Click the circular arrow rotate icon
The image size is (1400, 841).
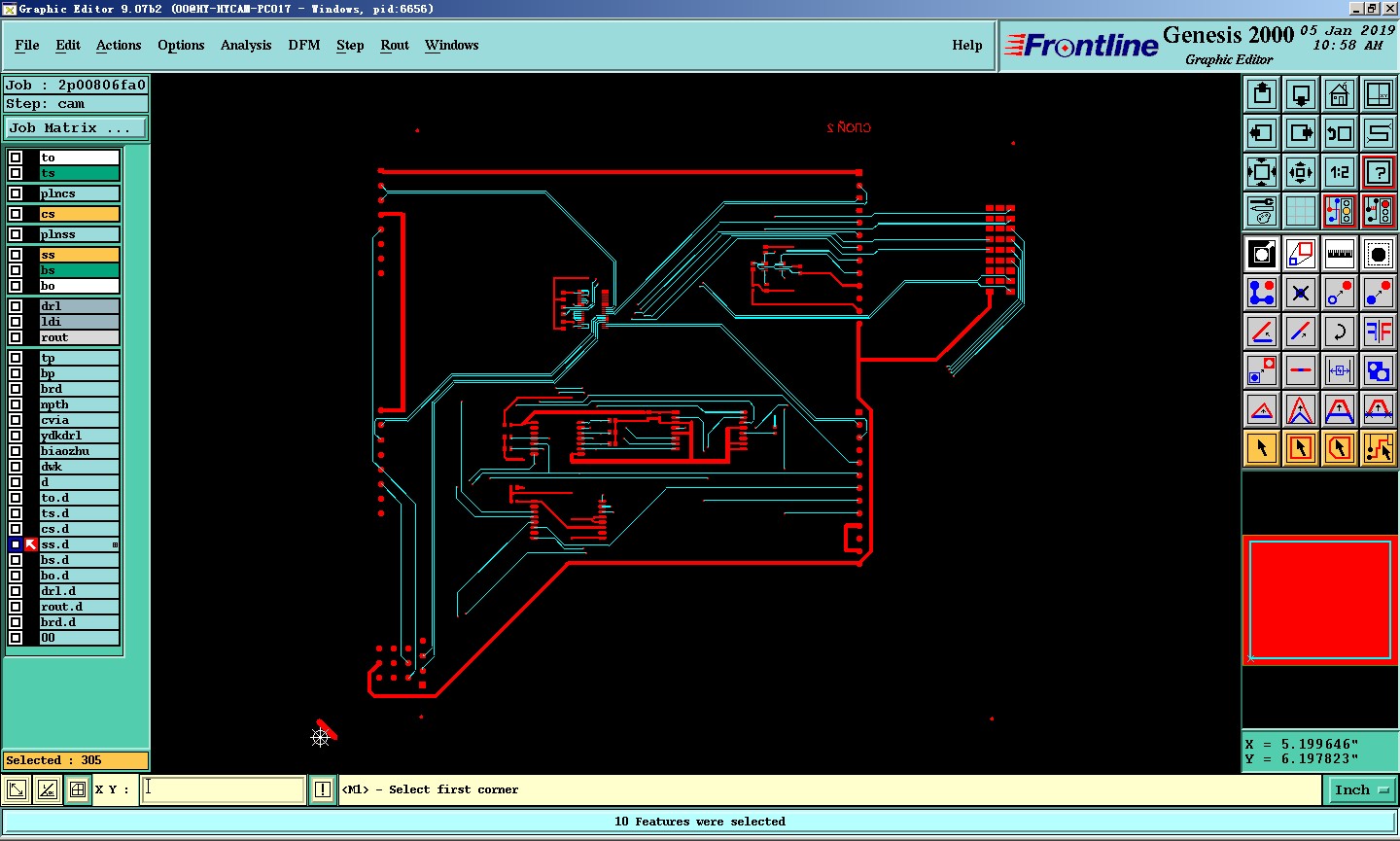pyautogui.click(x=1340, y=332)
